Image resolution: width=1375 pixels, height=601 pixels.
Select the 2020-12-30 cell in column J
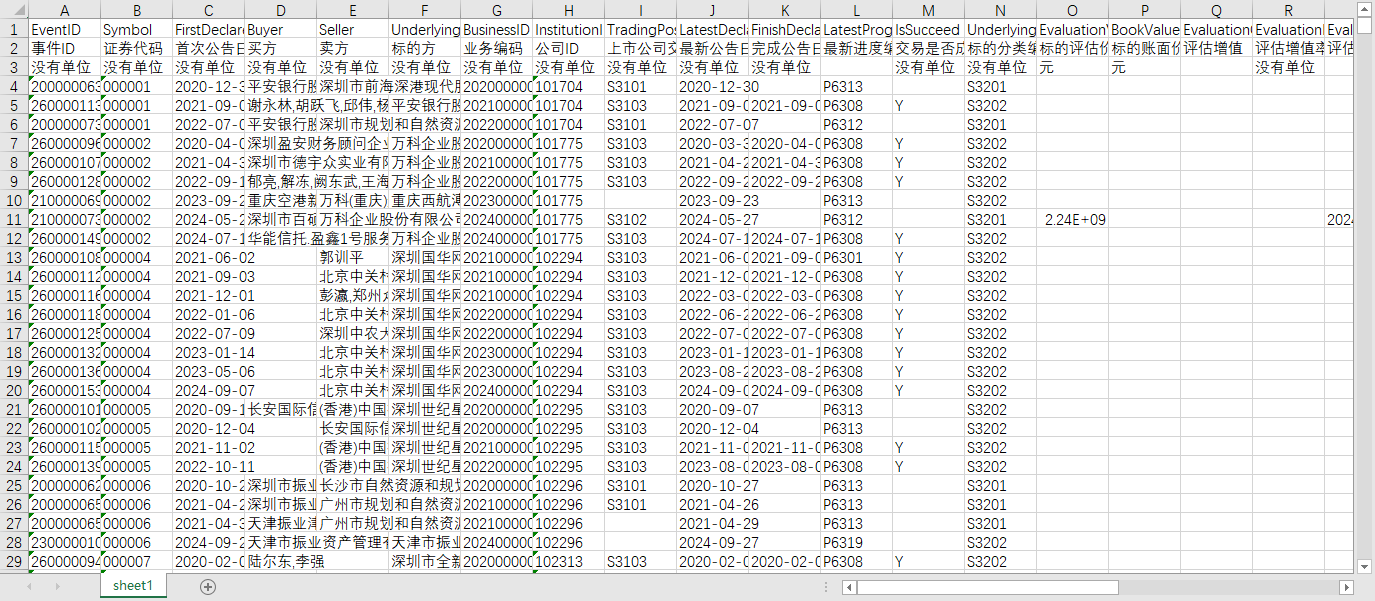[x=712, y=87]
